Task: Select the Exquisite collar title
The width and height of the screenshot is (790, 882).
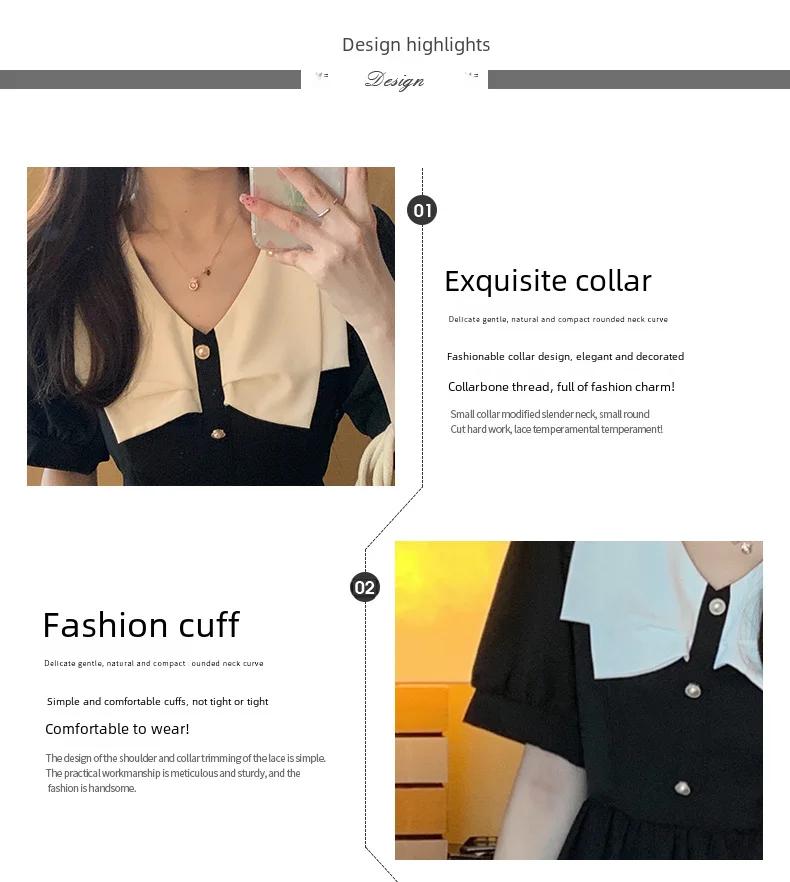Action: [x=548, y=281]
